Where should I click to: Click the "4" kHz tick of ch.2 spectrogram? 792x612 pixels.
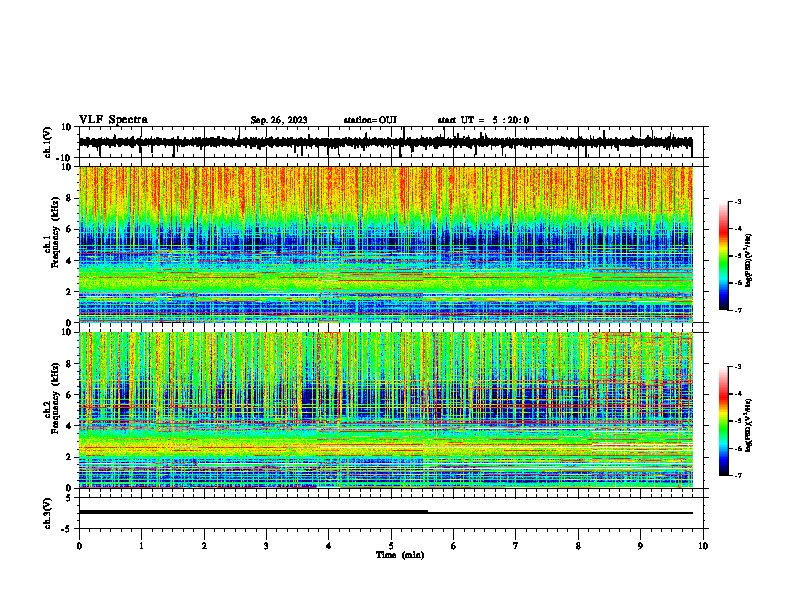tap(69, 426)
